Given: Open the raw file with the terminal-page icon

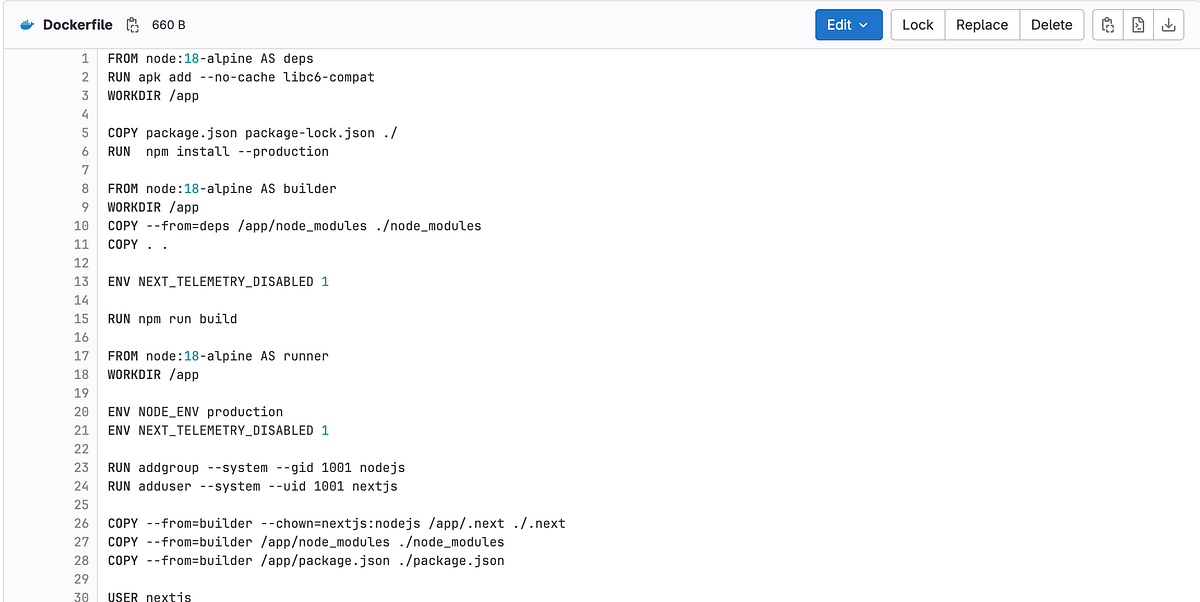Looking at the screenshot, I should tap(1138, 24).
